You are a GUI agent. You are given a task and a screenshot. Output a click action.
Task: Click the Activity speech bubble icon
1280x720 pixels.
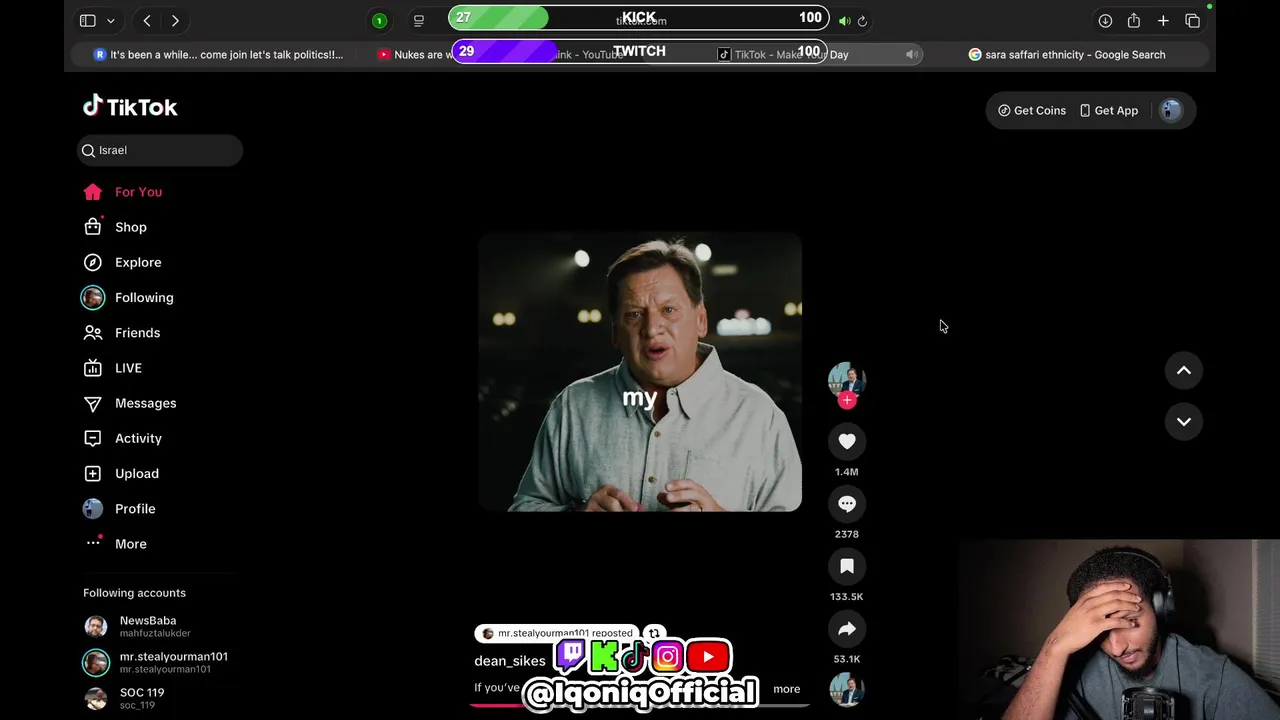point(93,438)
